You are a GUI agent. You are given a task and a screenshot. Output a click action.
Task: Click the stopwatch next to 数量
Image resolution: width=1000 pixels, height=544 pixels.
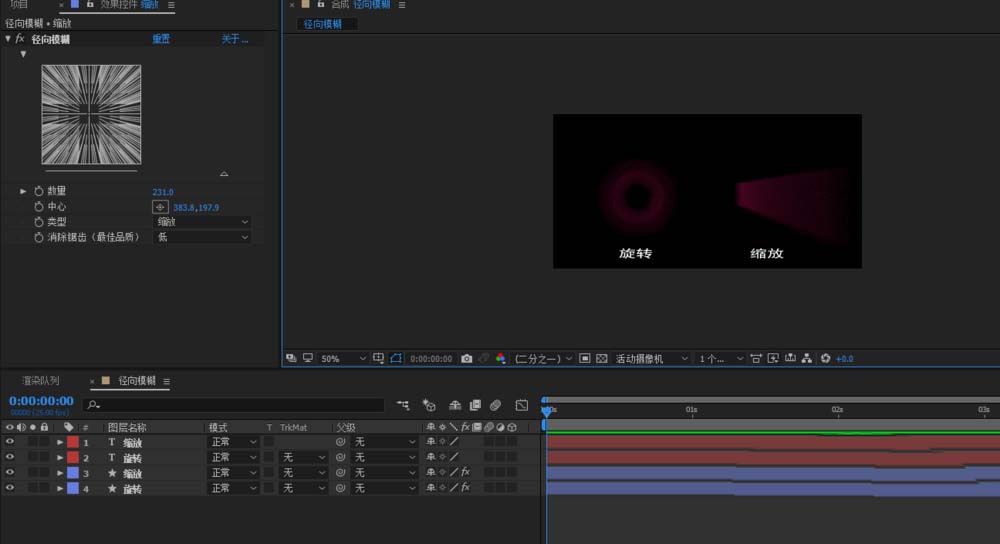click(39, 191)
